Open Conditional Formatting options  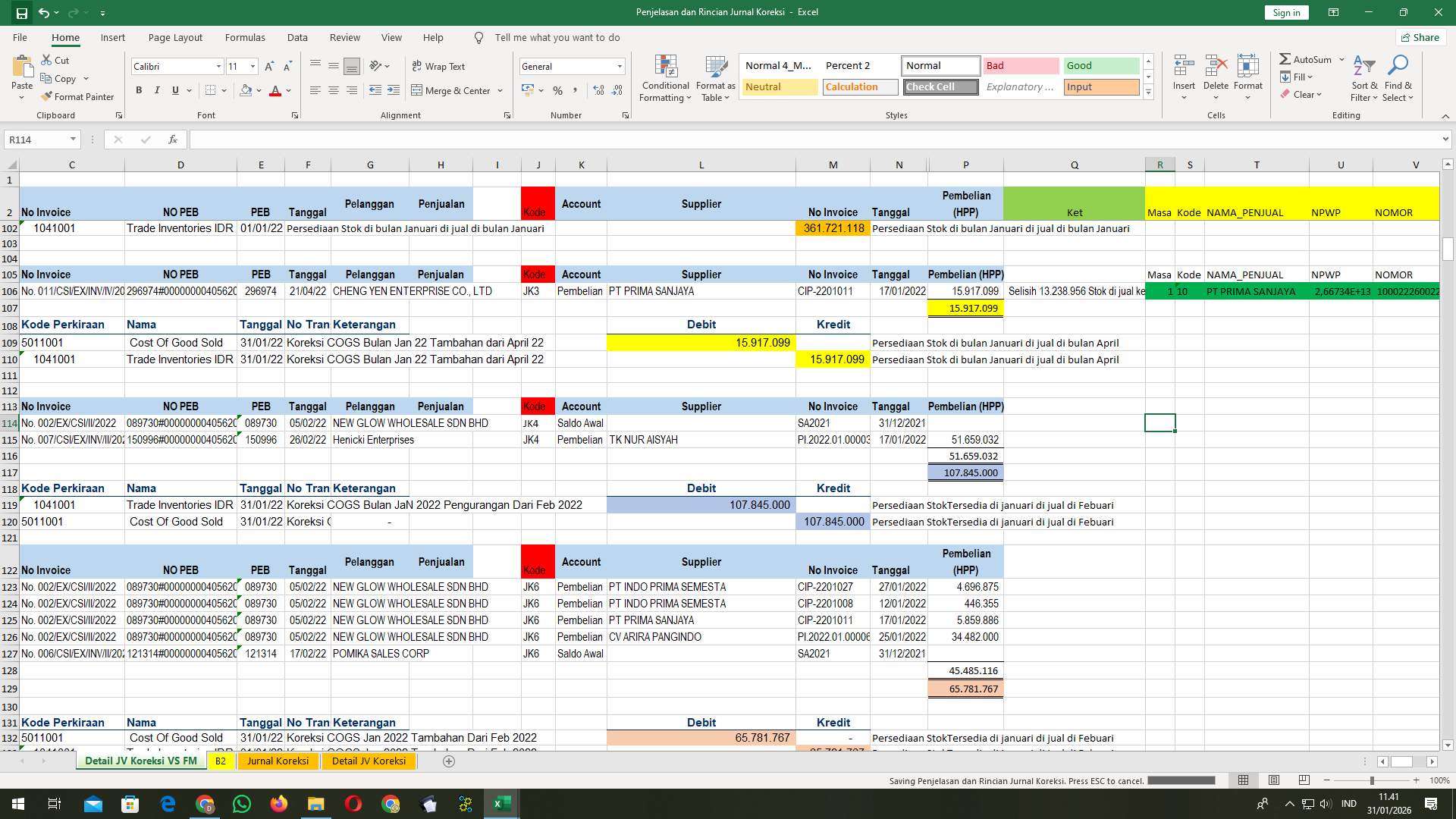[x=665, y=78]
